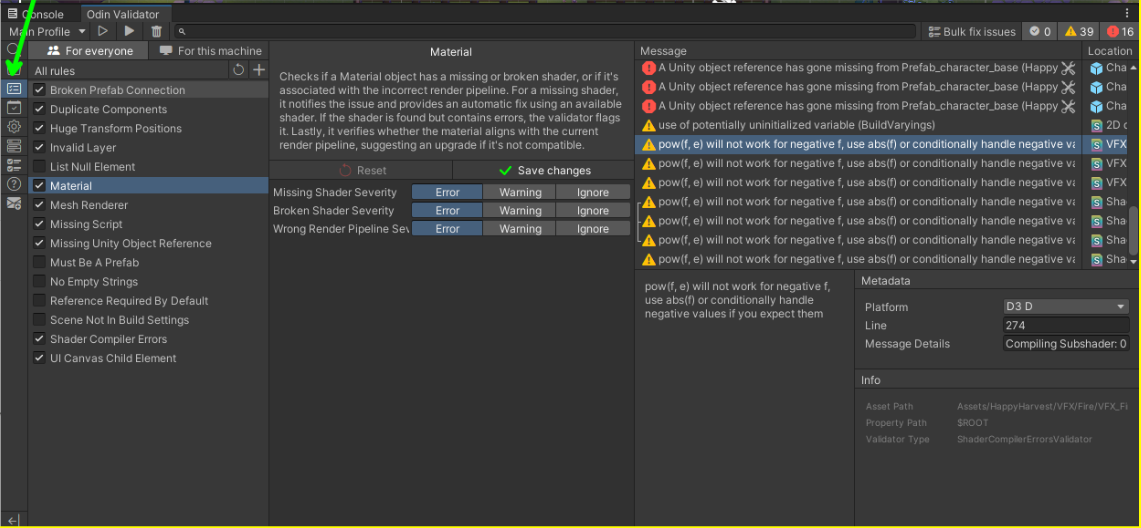Screen dimensions: 1141x528
Task: Open the envelope icon in left sidebar
Action: coord(14,203)
